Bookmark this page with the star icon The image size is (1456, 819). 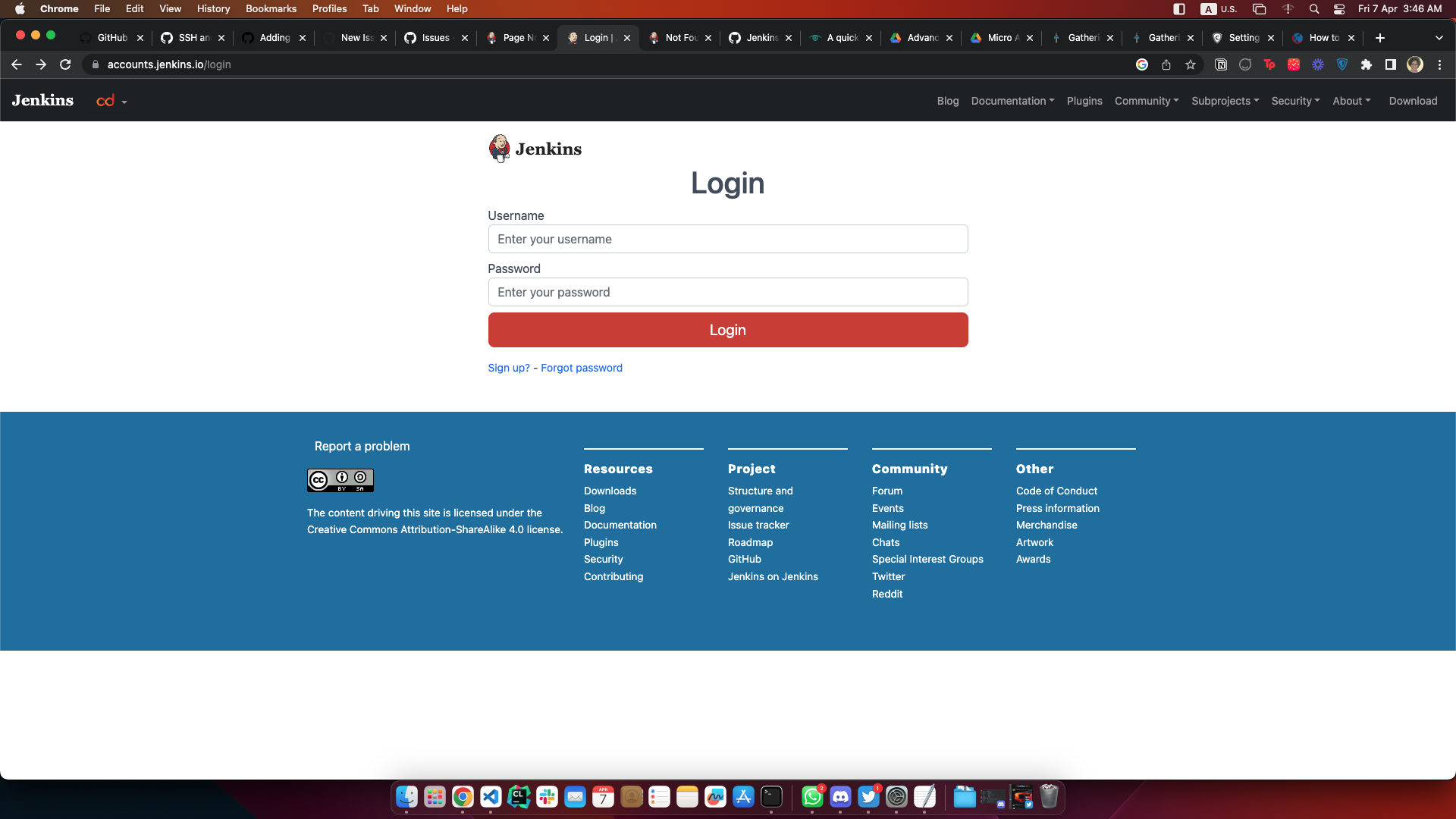point(1191,65)
